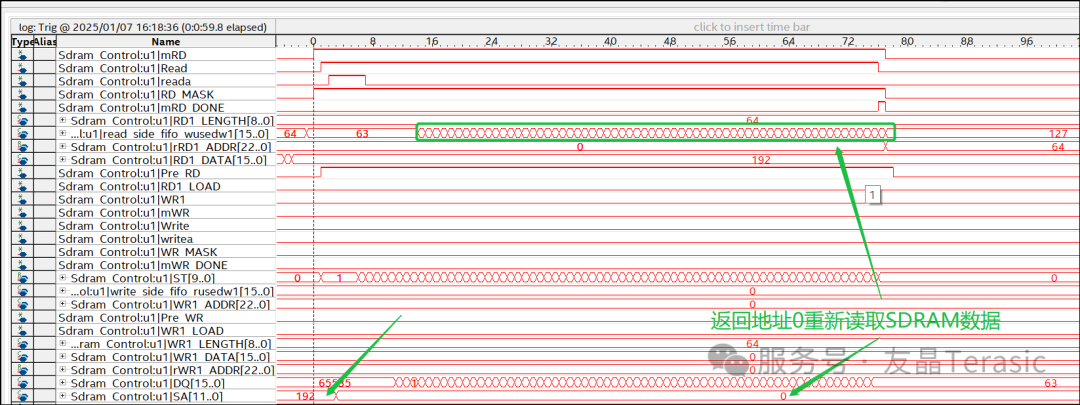1080x405 pixels.
Task: Click the bus icon for rRD1_ADDR[22..0]
Action: [21, 147]
